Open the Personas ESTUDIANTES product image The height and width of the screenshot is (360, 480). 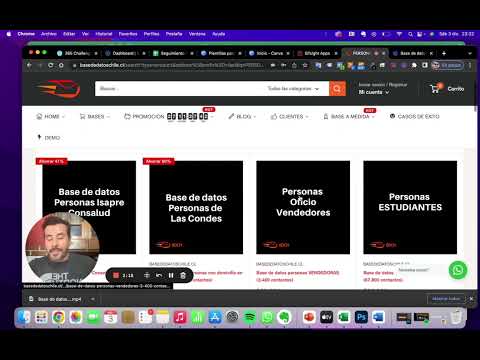click(x=410, y=207)
